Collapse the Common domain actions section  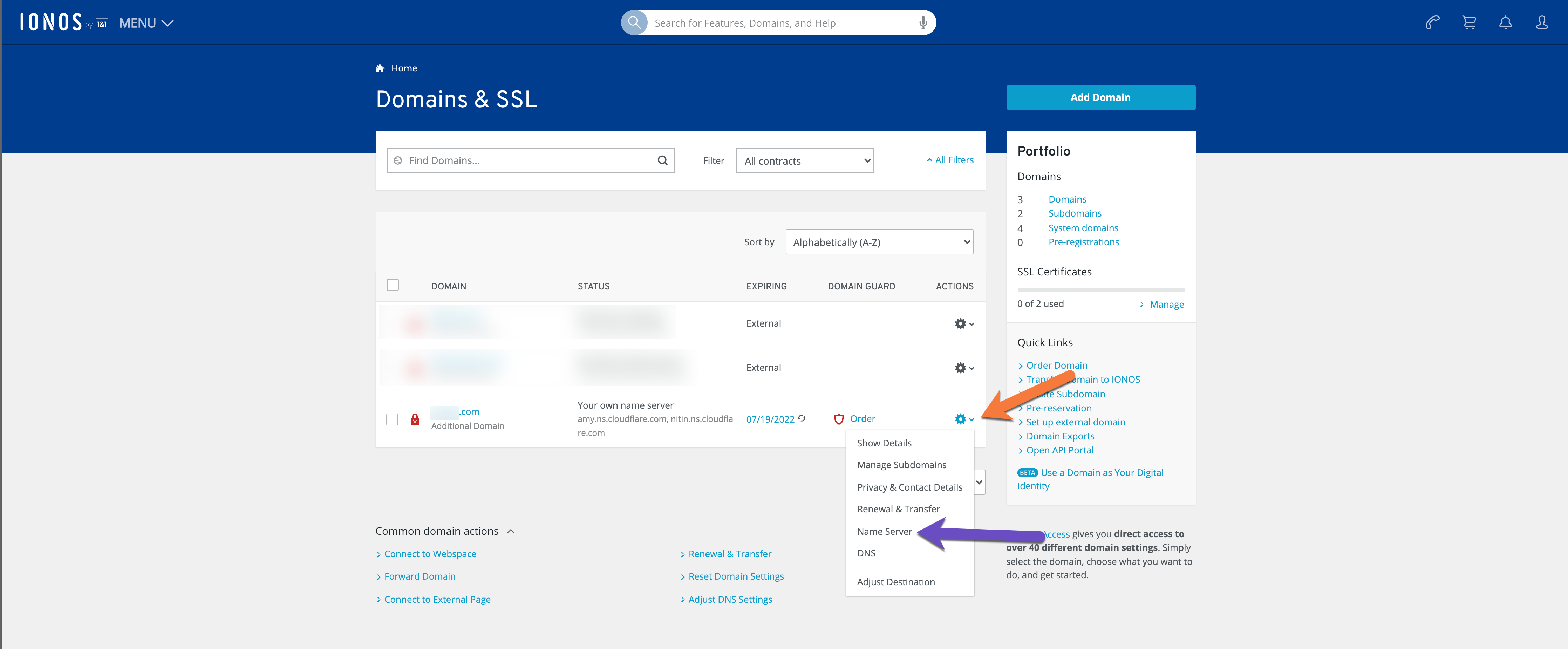[x=510, y=532]
